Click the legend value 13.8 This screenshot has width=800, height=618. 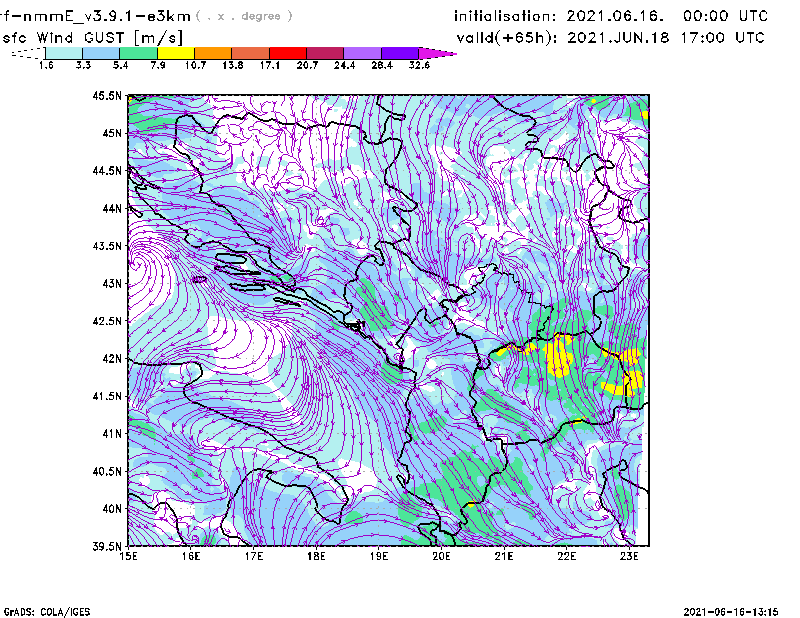click(232, 65)
